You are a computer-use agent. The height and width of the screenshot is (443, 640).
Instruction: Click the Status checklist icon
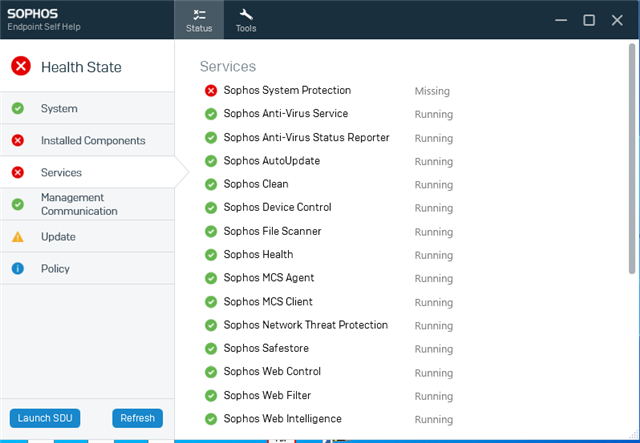pyautogui.click(x=199, y=15)
